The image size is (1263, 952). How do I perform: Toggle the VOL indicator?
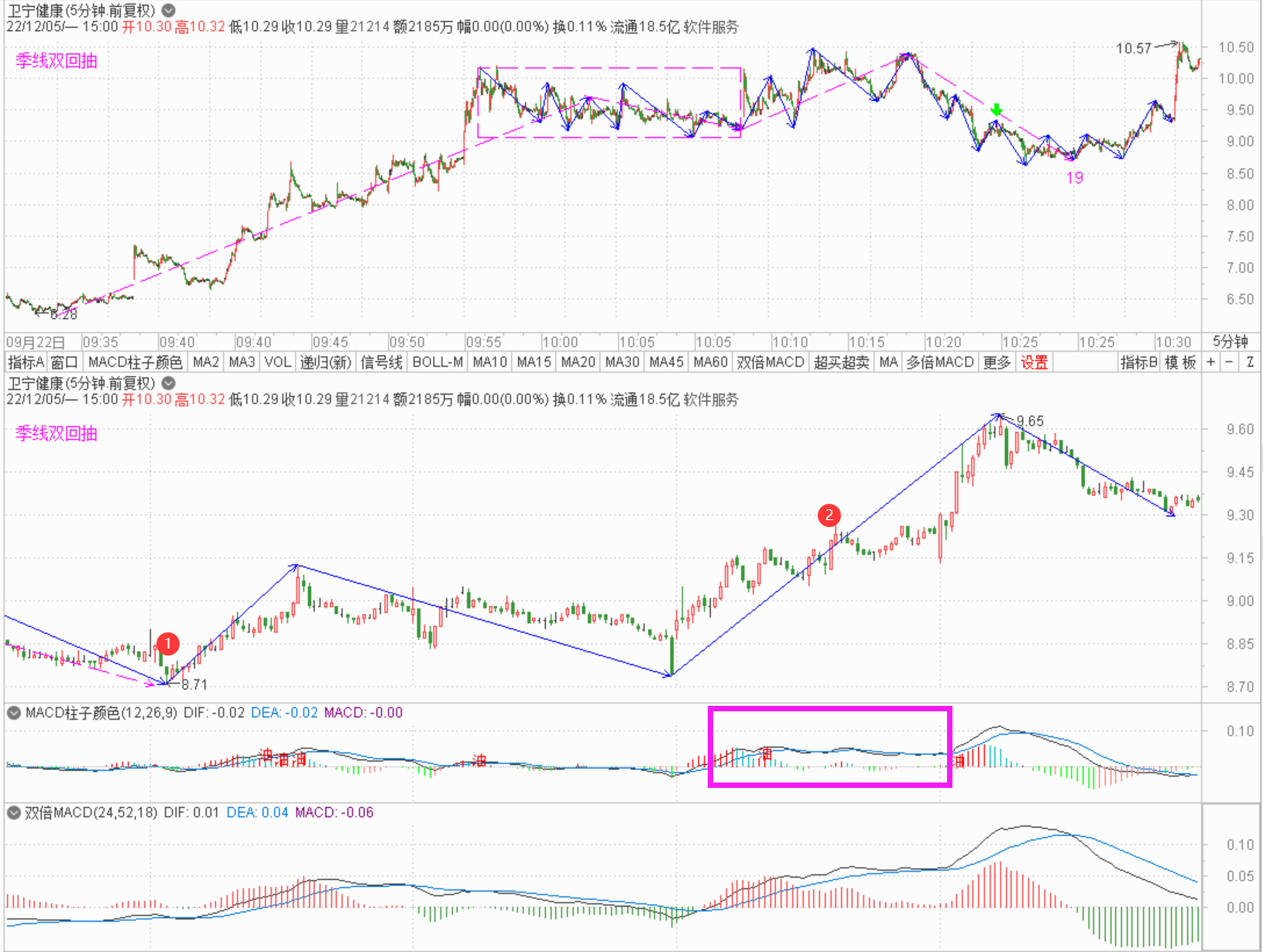click(277, 362)
